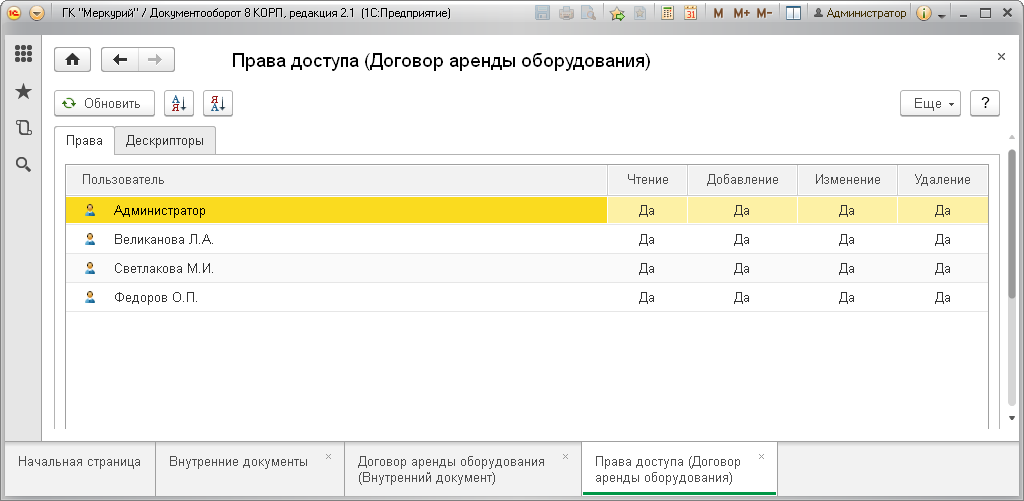Viewport: 1024px width, 501px height.
Task: Open the Внутренние документы bottom tab
Action: [238, 462]
